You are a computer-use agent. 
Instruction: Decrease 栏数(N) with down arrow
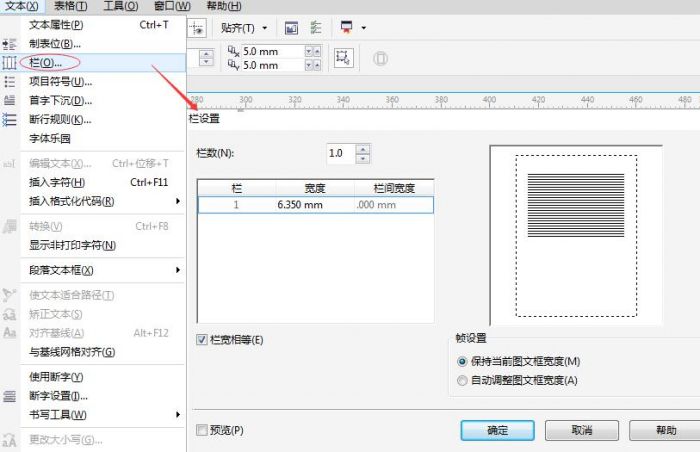click(x=363, y=159)
